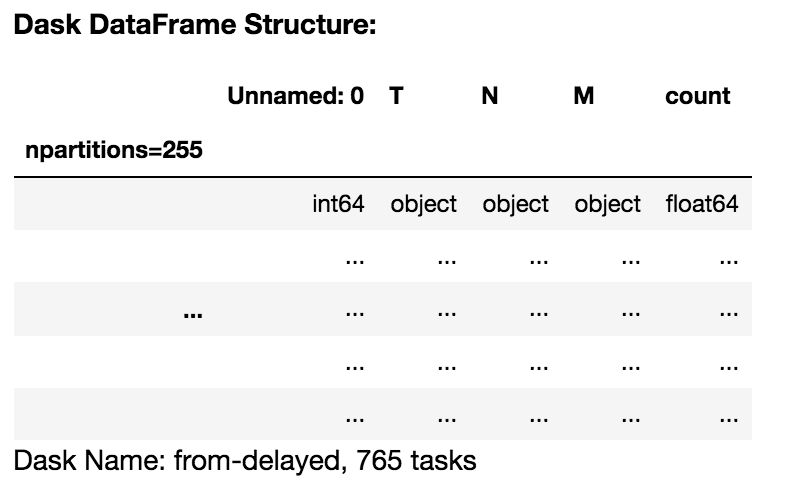Select the object dtype under N column
808x500 pixels.
515,204
